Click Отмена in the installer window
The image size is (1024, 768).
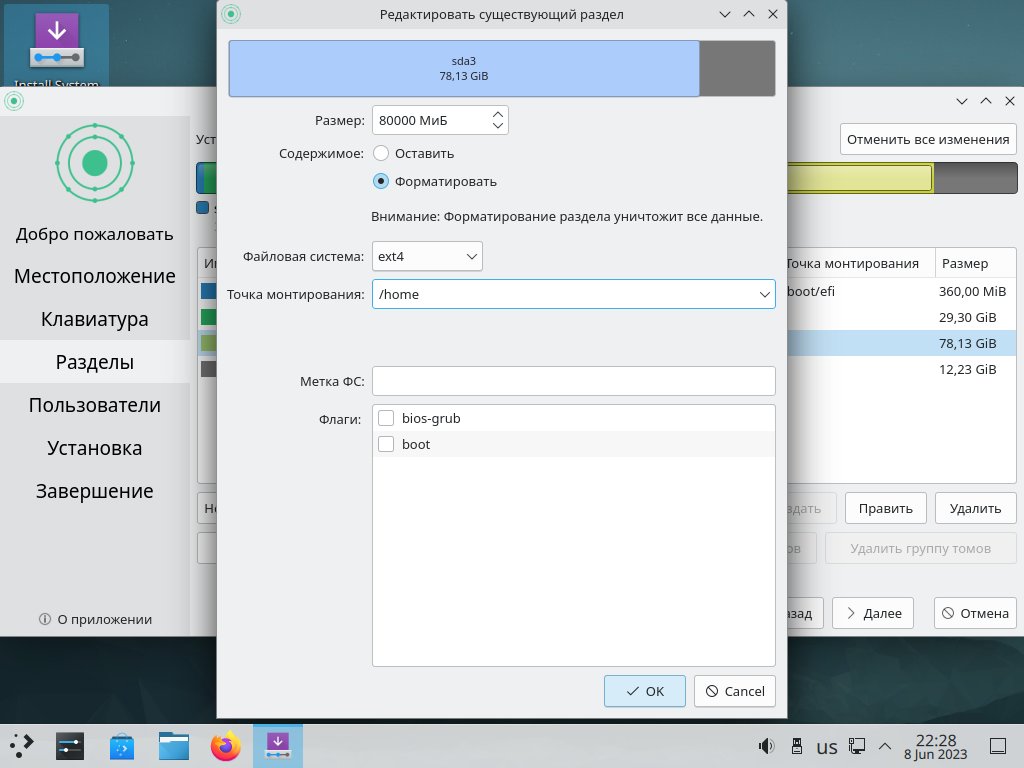coord(975,613)
